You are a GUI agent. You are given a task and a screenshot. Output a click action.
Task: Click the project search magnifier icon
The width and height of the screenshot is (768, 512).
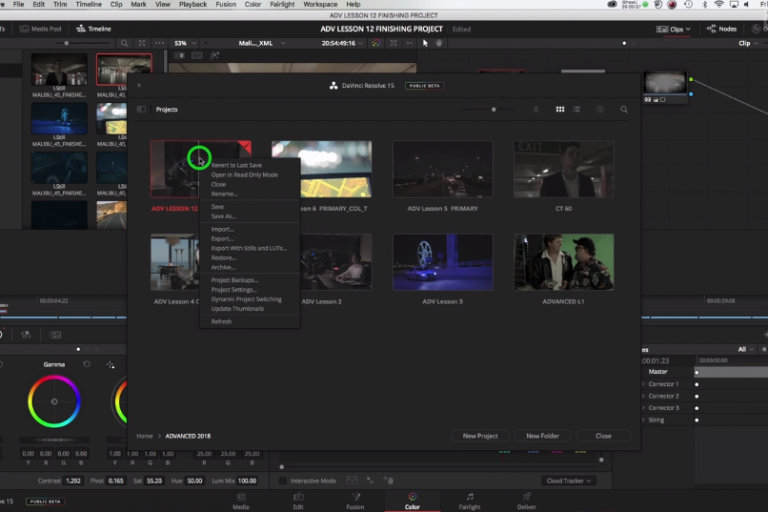click(624, 109)
